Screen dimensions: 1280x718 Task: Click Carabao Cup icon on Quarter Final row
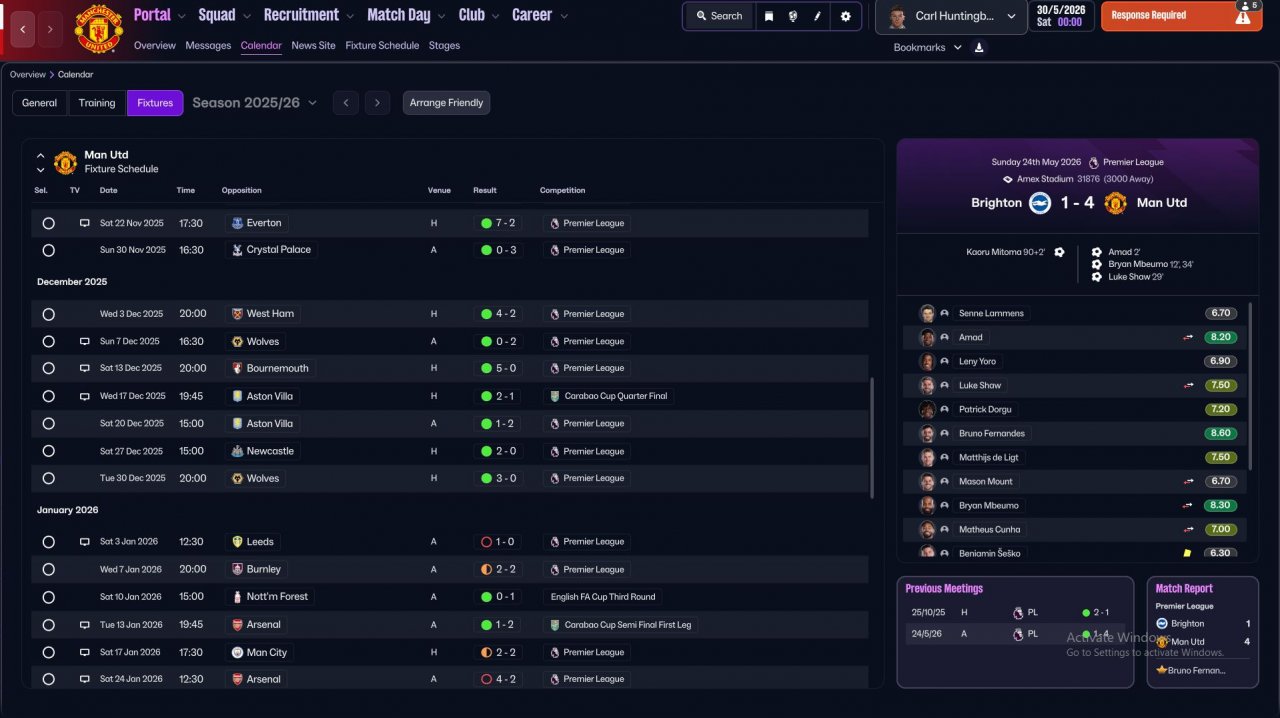tap(555, 396)
